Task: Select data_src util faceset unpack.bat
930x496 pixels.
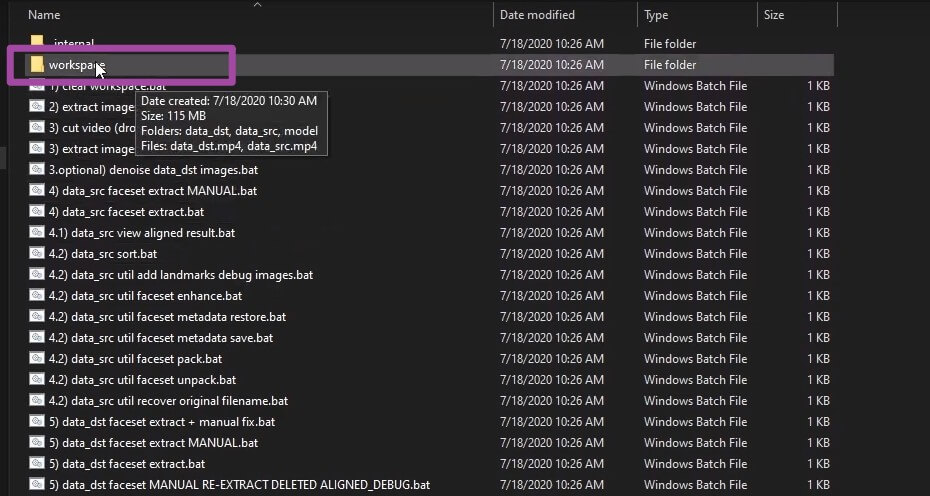Action: [142, 380]
